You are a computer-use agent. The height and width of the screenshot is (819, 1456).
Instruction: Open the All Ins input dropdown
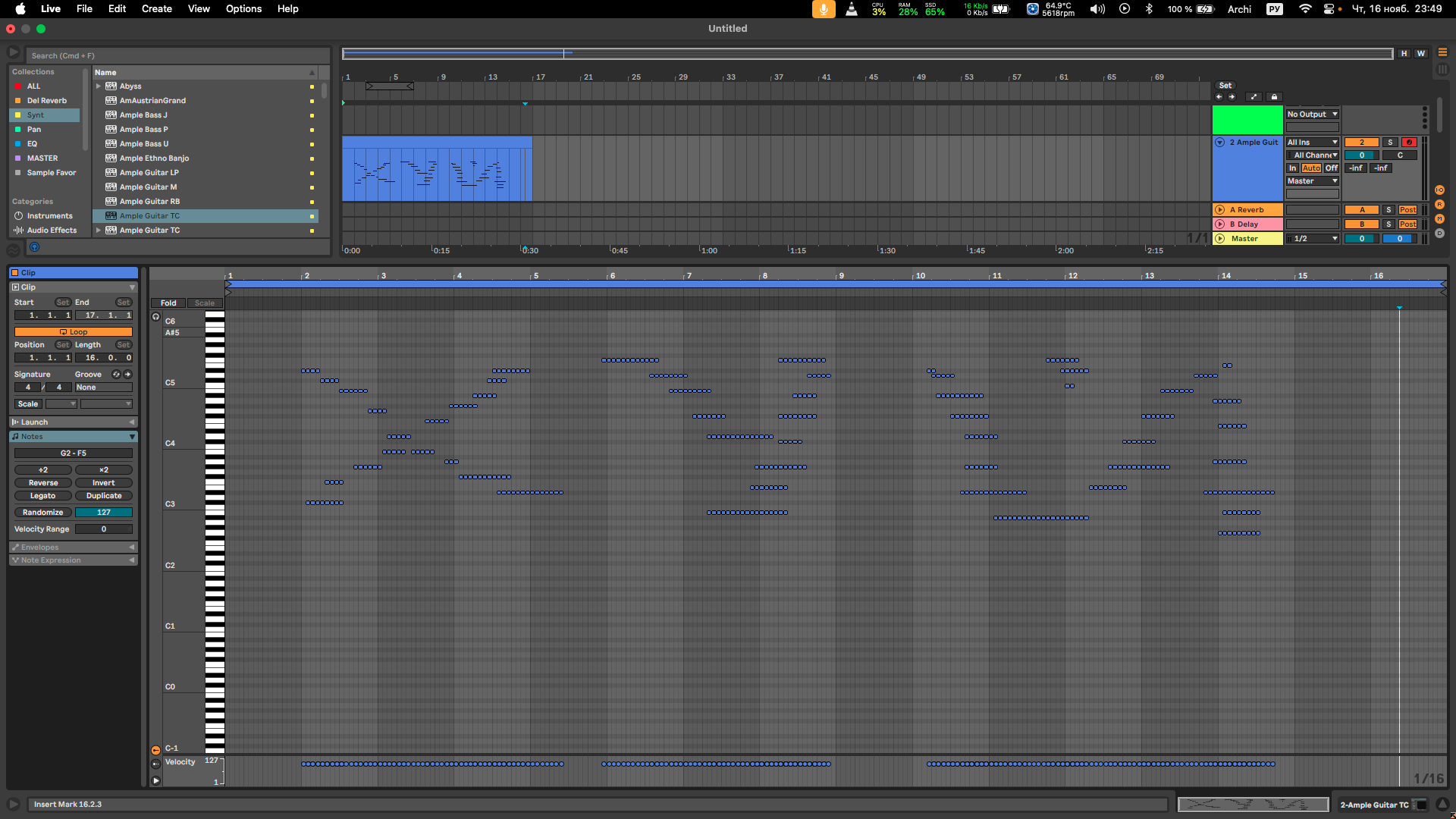pyautogui.click(x=1313, y=143)
